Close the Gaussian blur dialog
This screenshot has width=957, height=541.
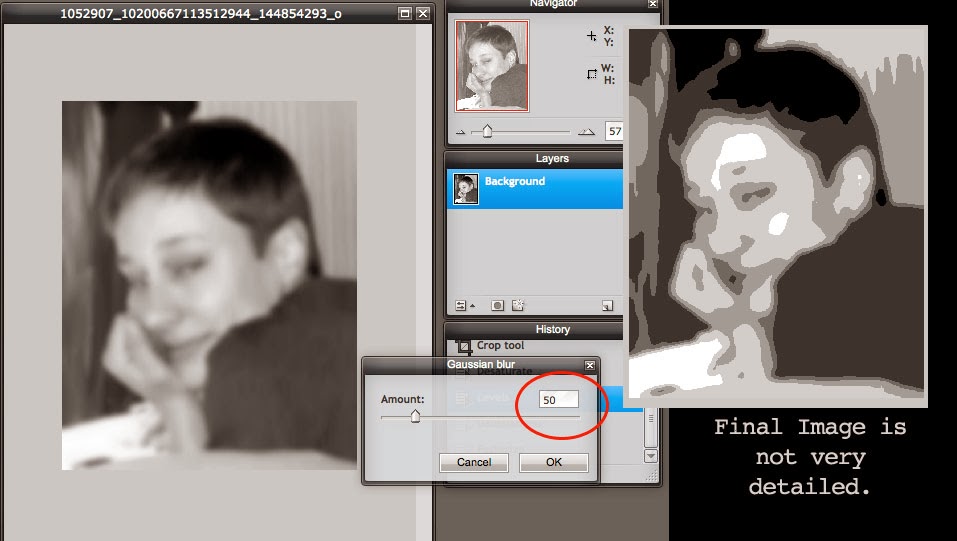[590, 365]
